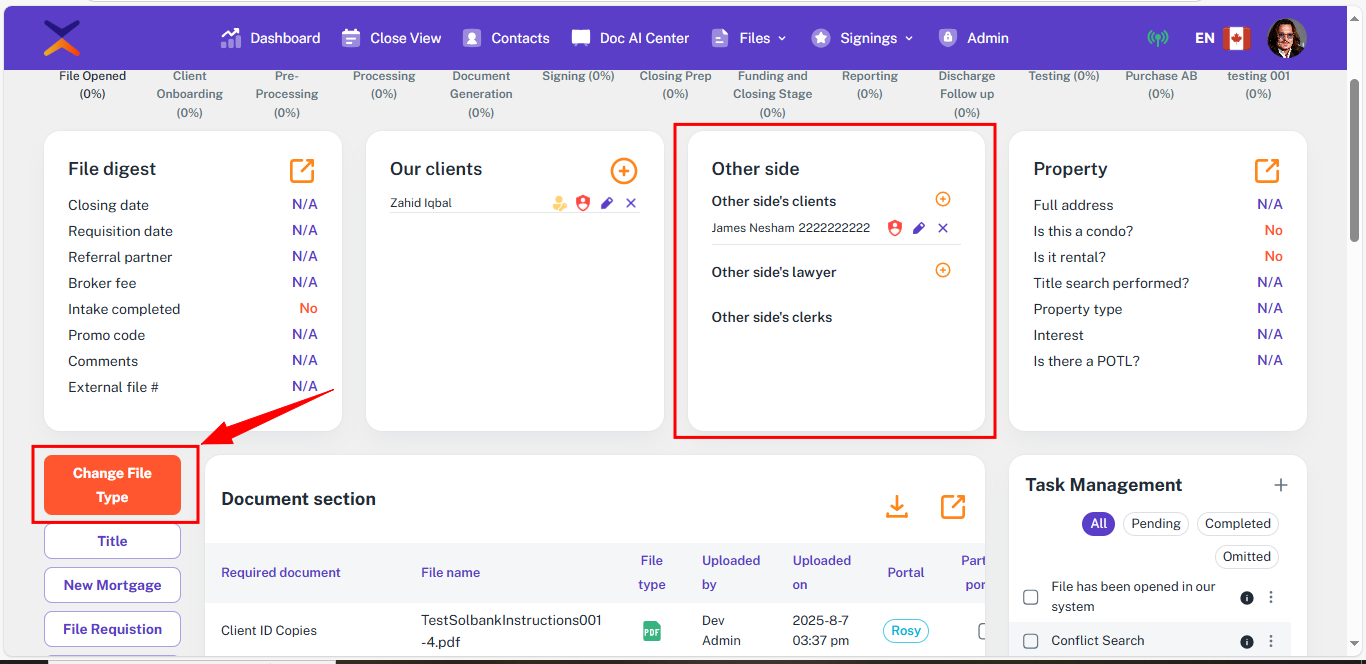Go to Dashboard in top navigation
1366x664 pixels.
(x=271, y=38)
